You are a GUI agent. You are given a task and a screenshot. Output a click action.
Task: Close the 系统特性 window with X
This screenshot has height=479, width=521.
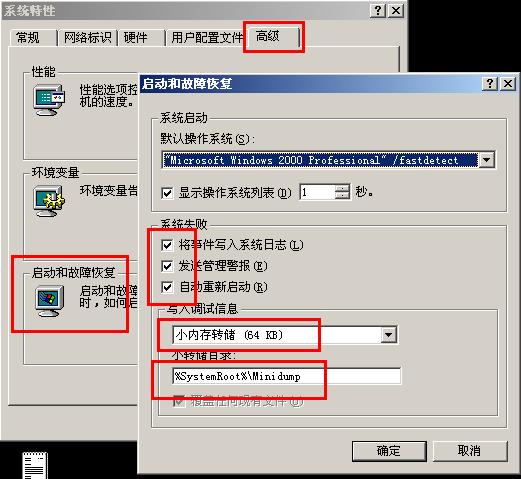point(396,11)
